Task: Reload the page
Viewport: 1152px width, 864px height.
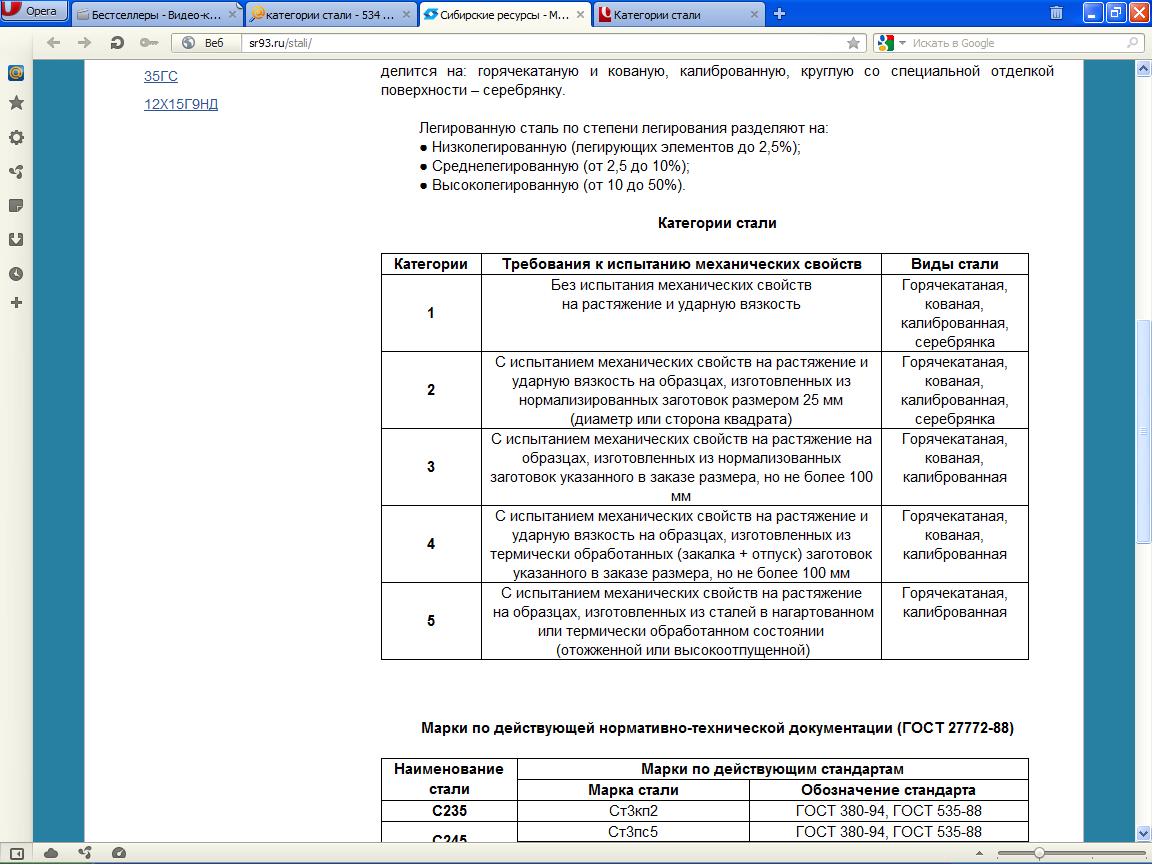Action: 117,43
